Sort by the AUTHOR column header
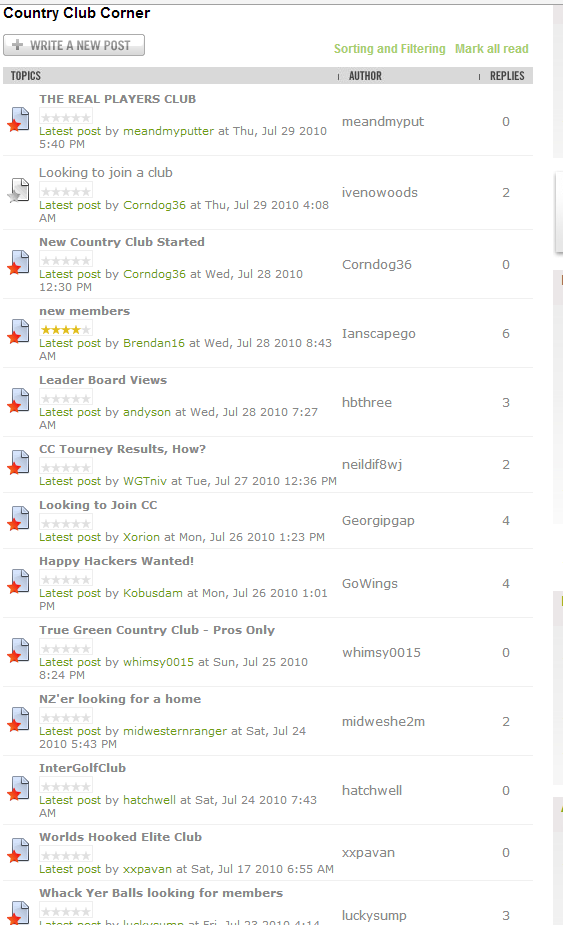 click(x=365, y=76)
